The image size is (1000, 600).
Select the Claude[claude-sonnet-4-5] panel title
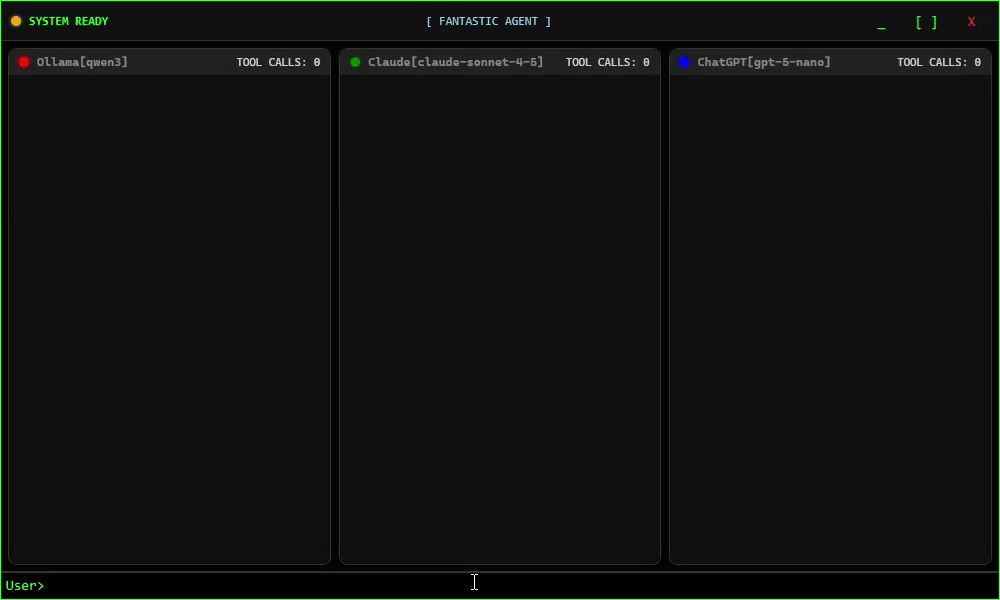pos(455,62)
